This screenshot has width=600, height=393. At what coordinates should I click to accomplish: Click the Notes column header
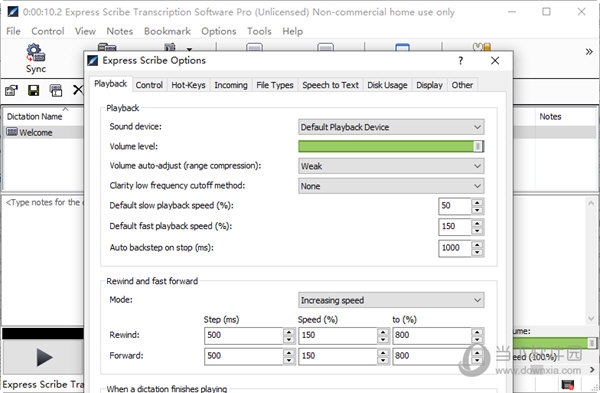(566, 116)
